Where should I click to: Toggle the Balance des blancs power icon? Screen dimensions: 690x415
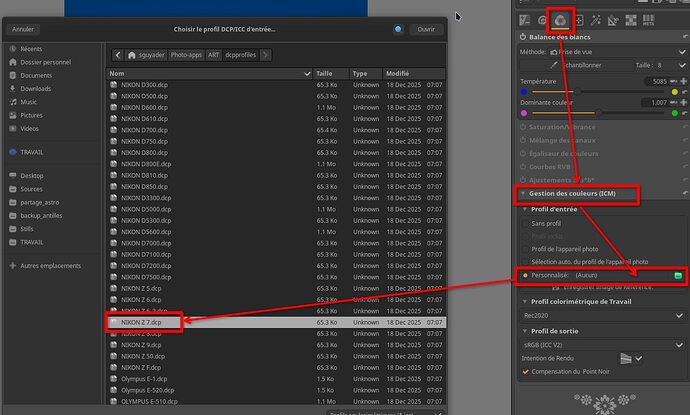point(523,37)
